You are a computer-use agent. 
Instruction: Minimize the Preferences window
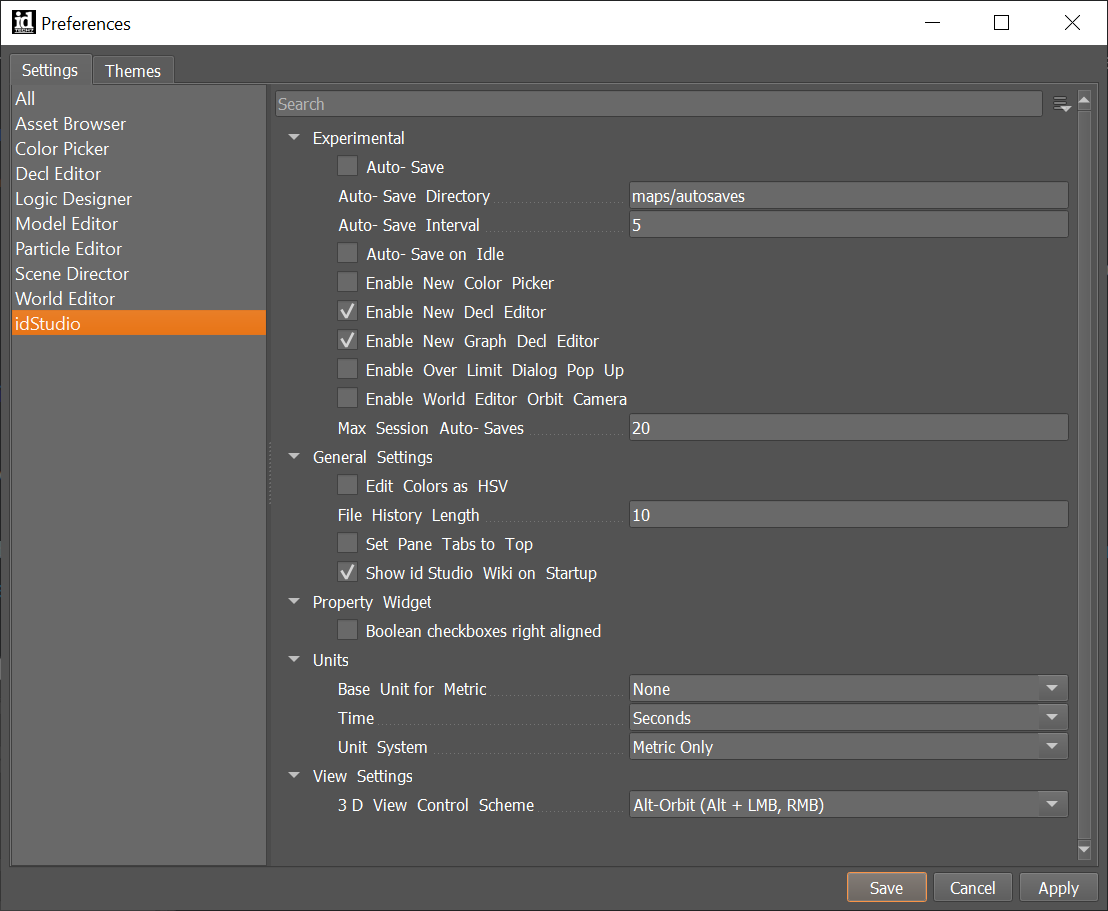(933, 23)
